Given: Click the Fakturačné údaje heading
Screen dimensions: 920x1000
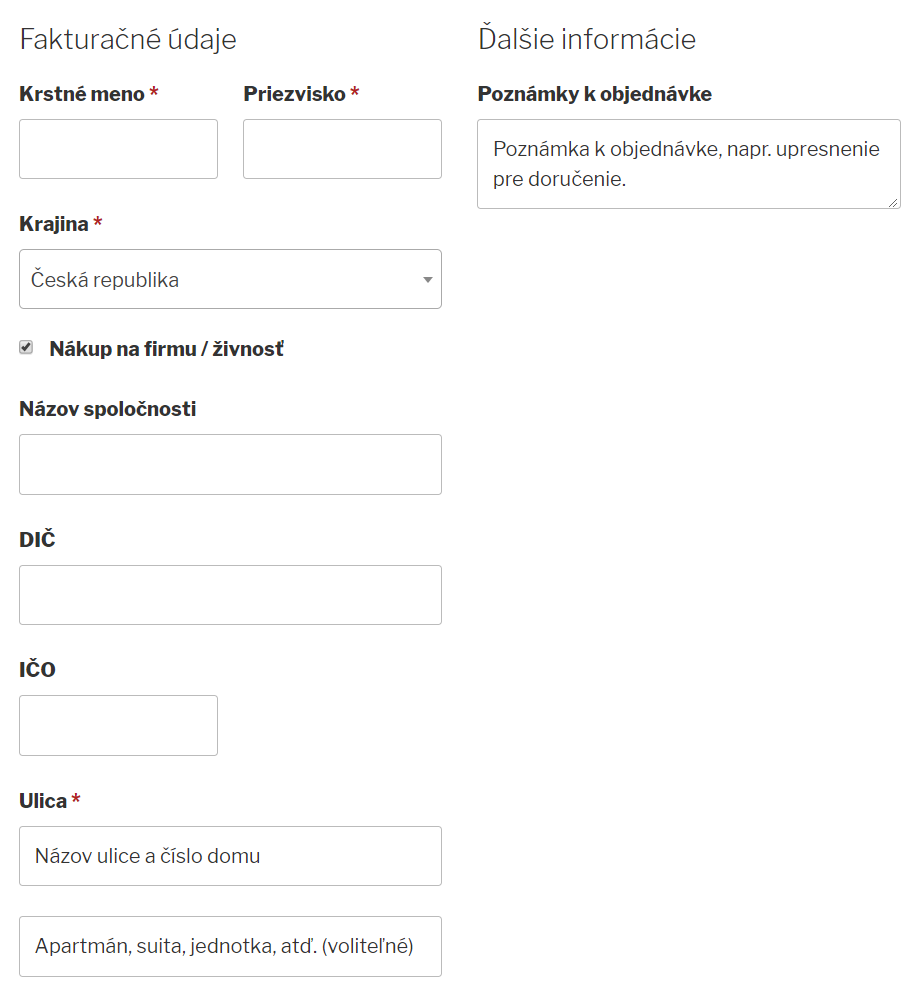Looking at the screenshot, I should [x=128, y=39].
